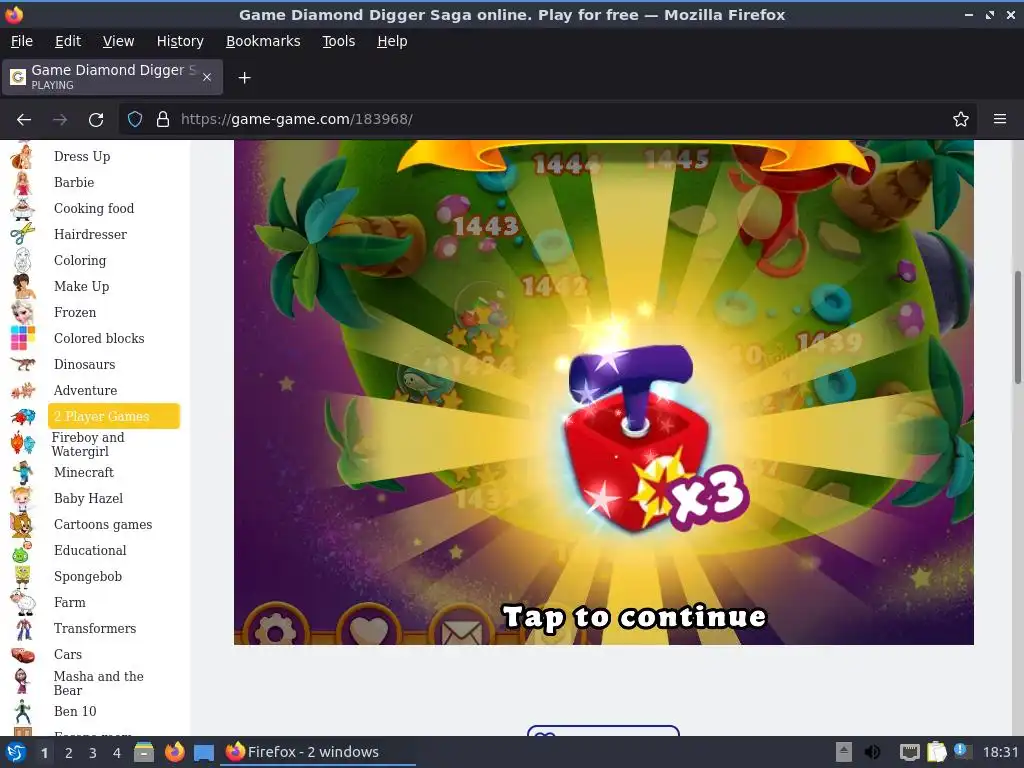
Task: Open the Firefox hamburger application menu
Action: (x=1000, y=119)
